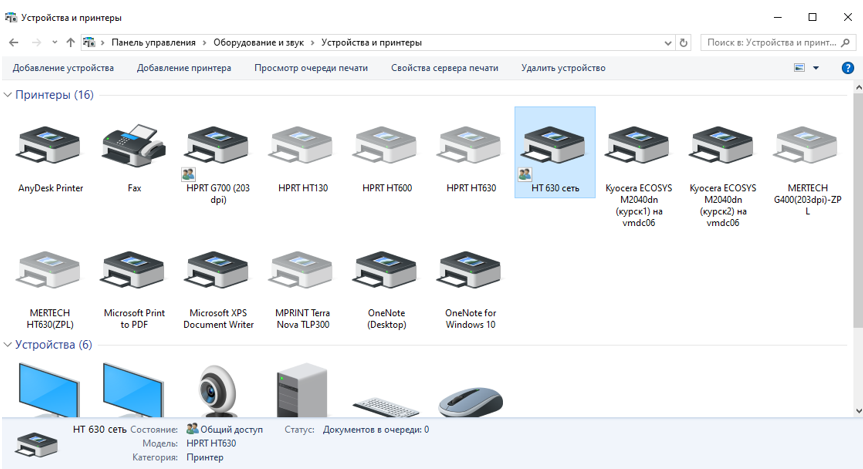The image size is (863, 469).
Task: Click Оборудование и звук in breadcrumb path
Action: [x=260, y=43]
